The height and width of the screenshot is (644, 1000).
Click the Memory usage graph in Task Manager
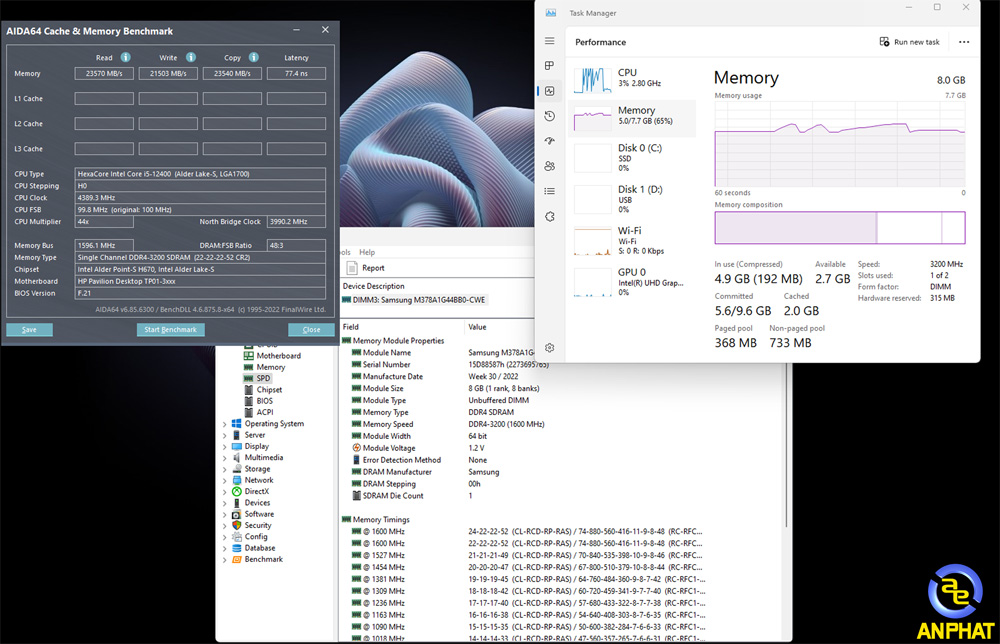[840, 143]
